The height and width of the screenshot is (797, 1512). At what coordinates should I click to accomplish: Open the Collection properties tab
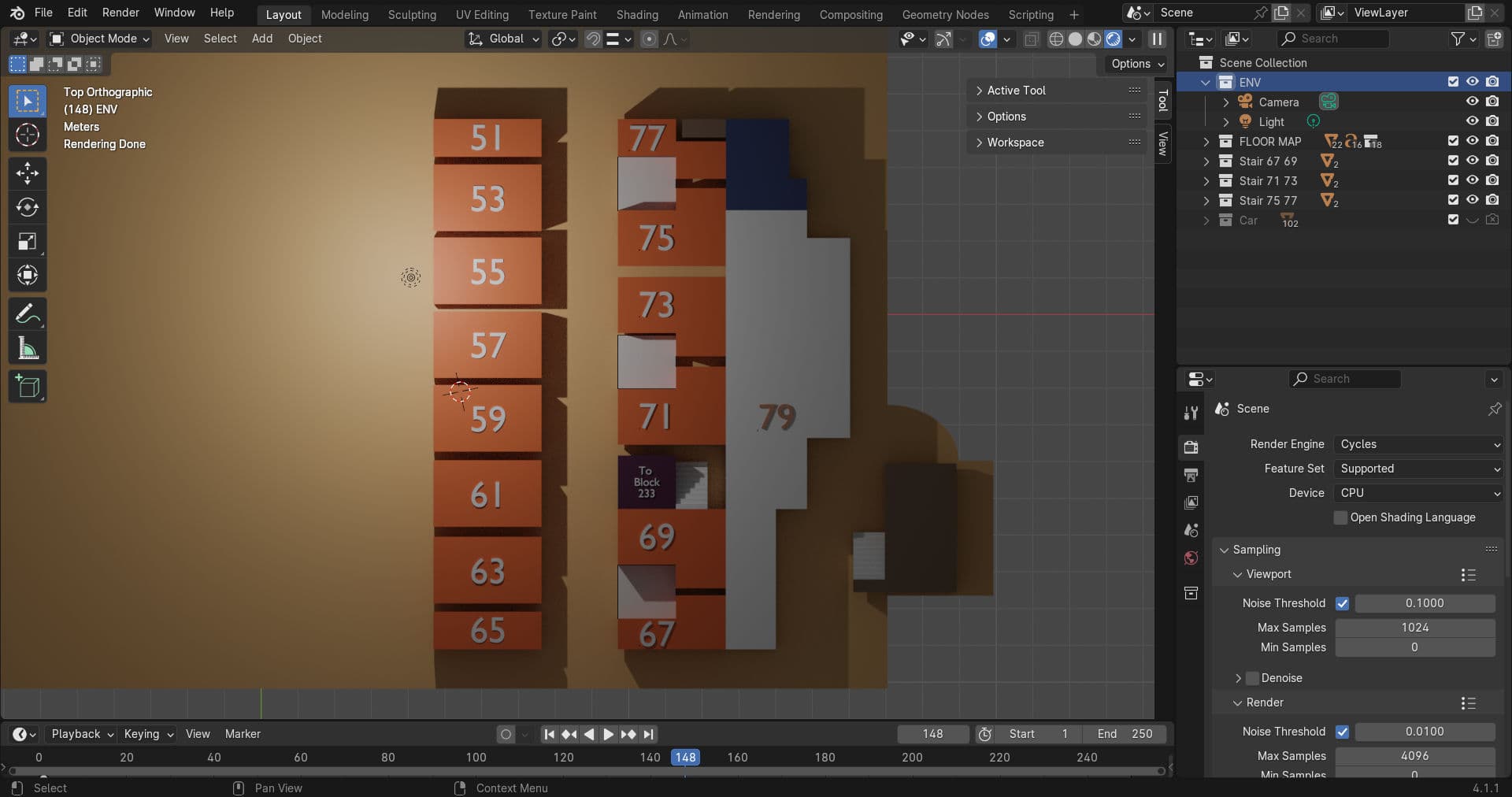1191,592
